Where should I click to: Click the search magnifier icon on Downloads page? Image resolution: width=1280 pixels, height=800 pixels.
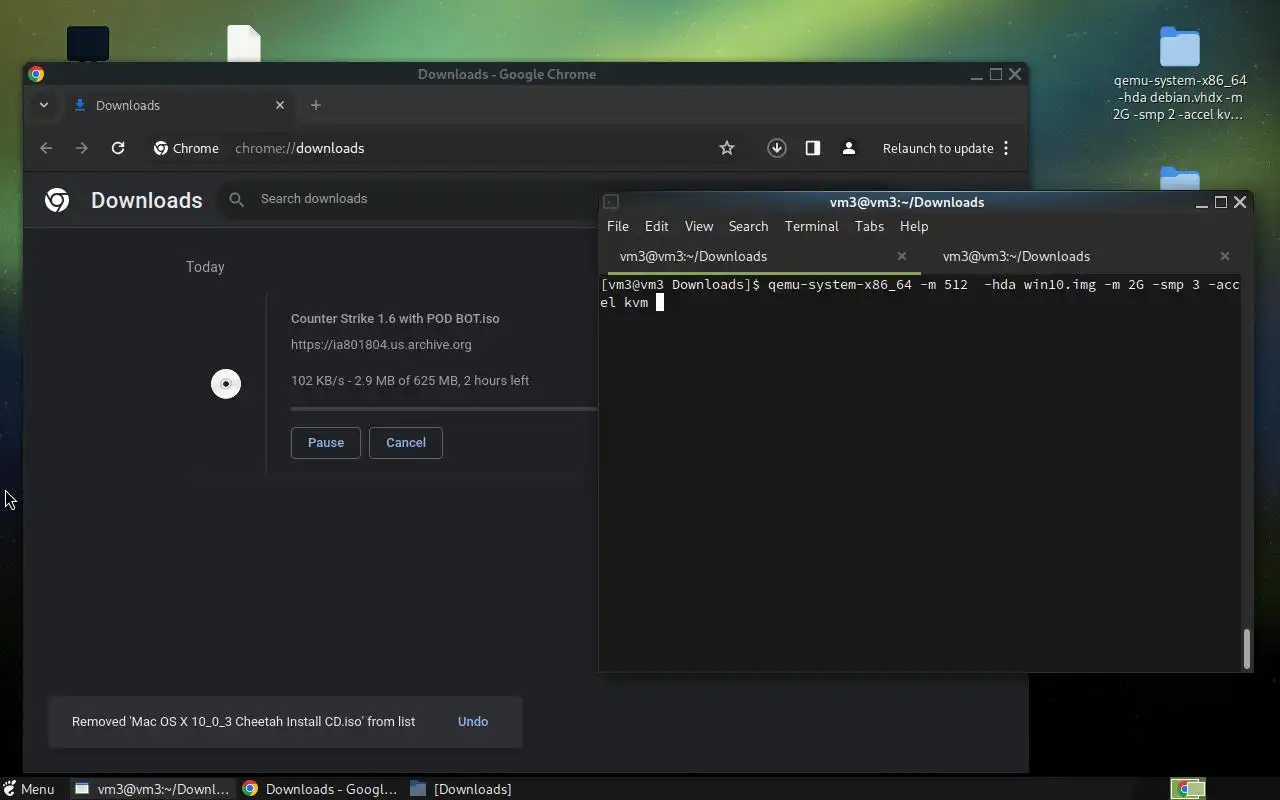[x=237, y=199]
